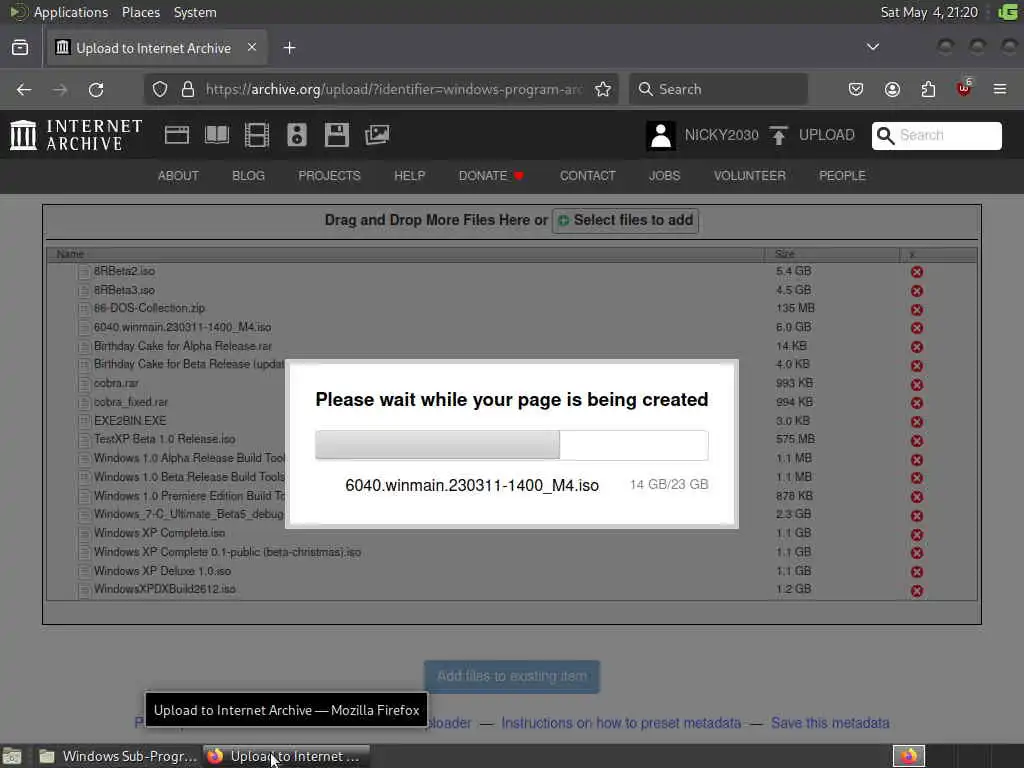Open a new browser tab

(x=289, y=48)
